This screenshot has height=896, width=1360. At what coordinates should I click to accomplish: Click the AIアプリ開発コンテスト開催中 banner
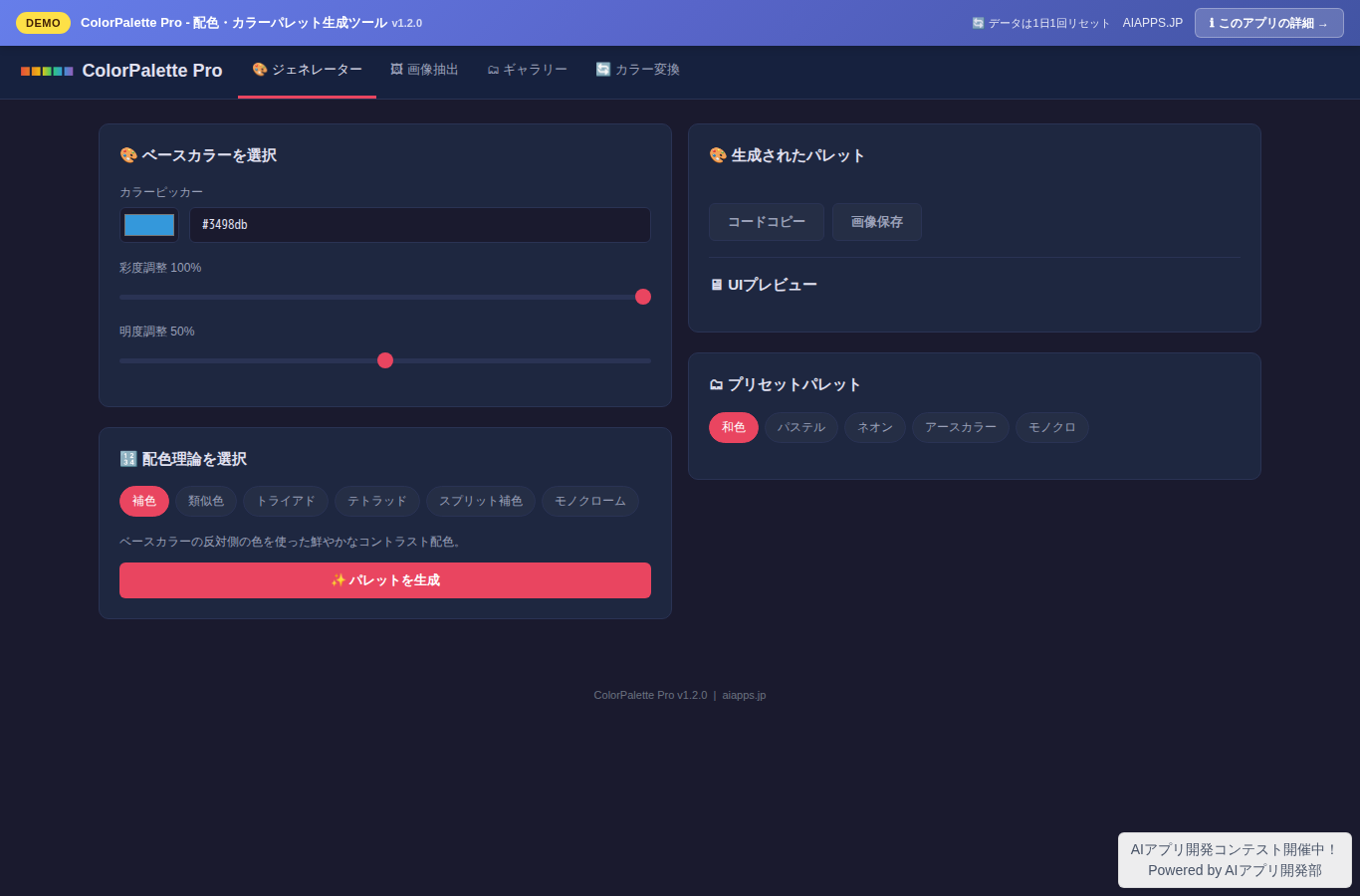pyautogui.click(x=1235, y=860)
